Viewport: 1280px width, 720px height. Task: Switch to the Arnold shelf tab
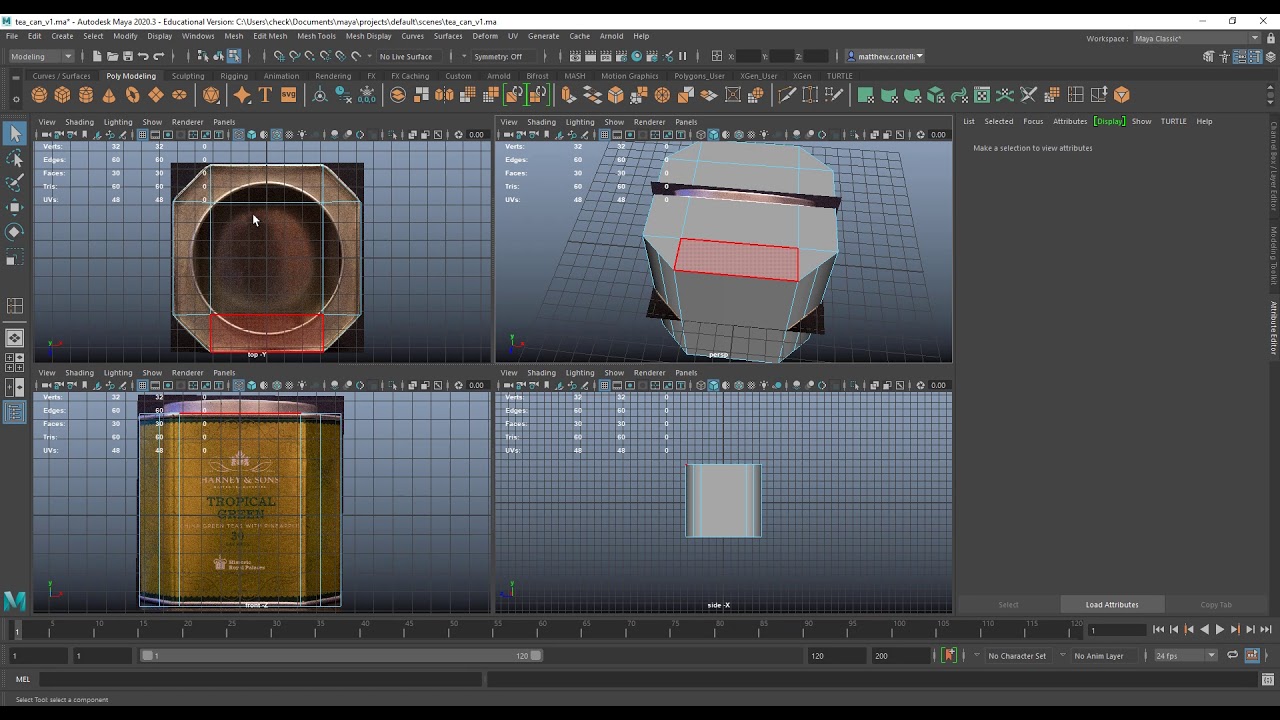click(498, 76)
